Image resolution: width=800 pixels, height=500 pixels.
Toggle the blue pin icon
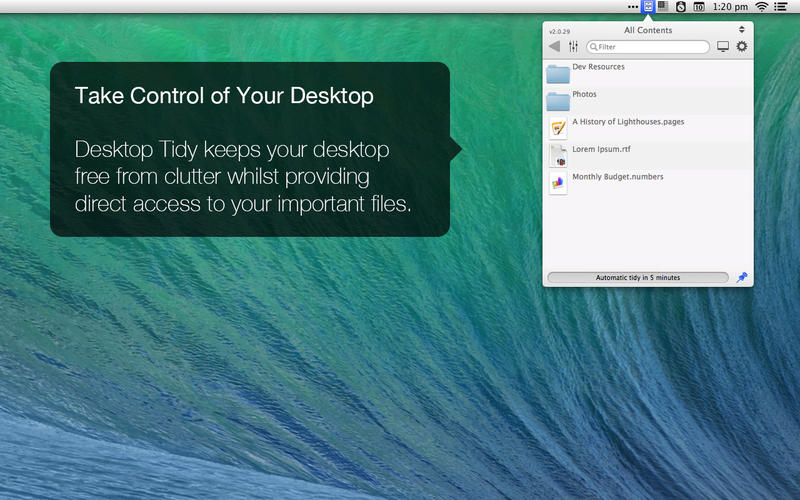click(x=742, y=277)
